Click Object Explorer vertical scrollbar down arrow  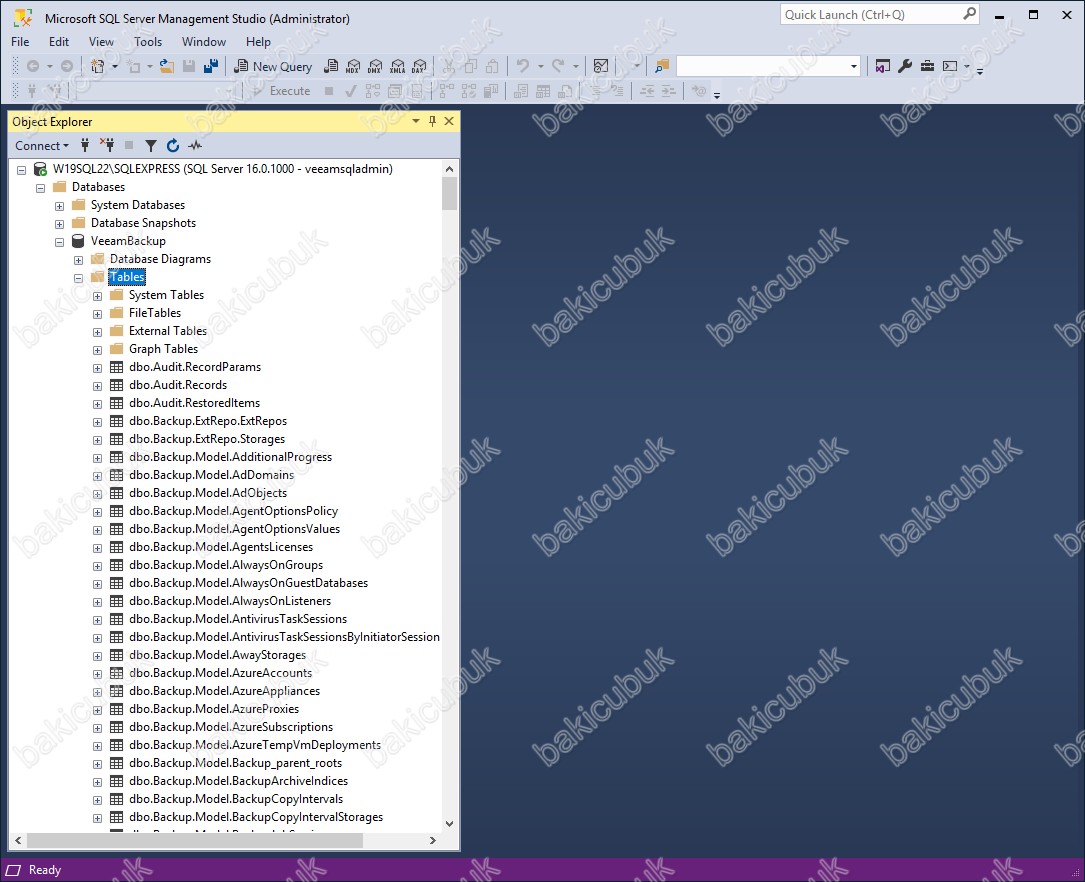[x=450, y=824]
